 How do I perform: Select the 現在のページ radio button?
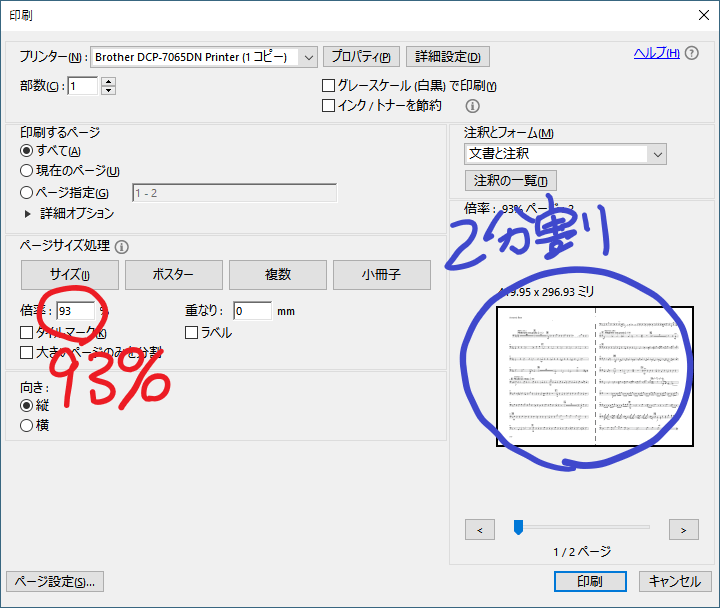click(x=27, y=171)
